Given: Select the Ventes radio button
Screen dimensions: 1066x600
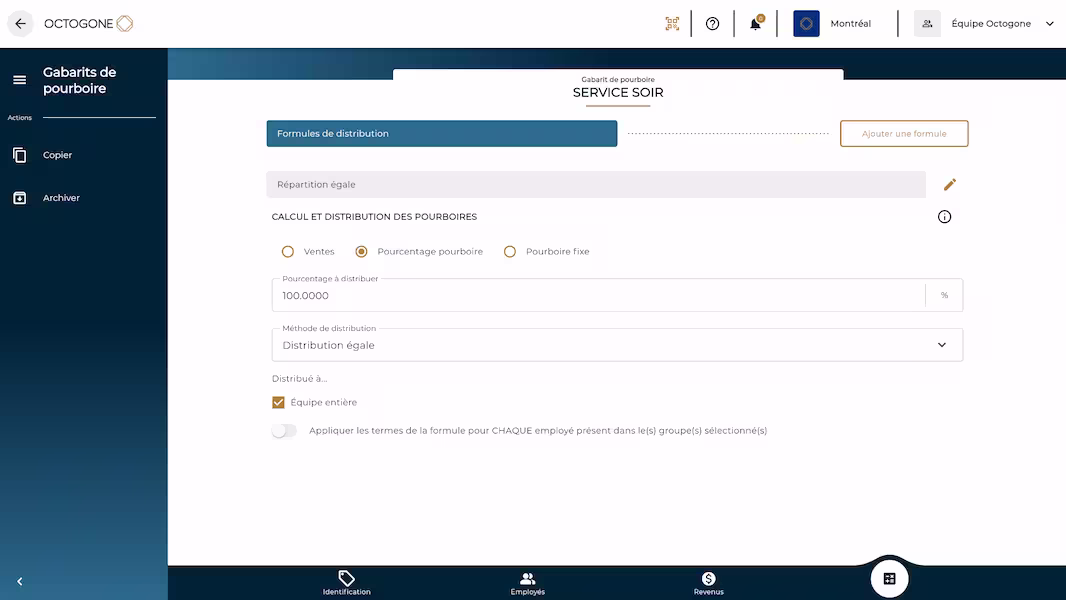Looking at the screenshot, I should [x=288, y=251].
